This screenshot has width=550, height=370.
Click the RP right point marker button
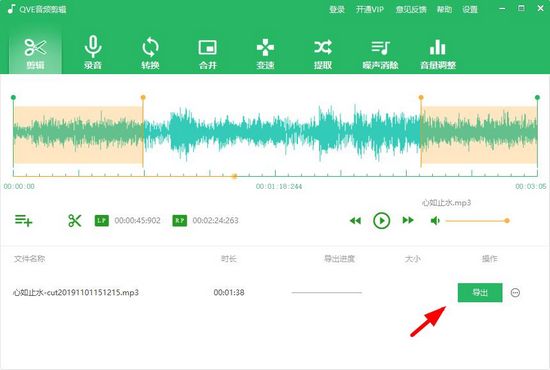coord(180,221)
